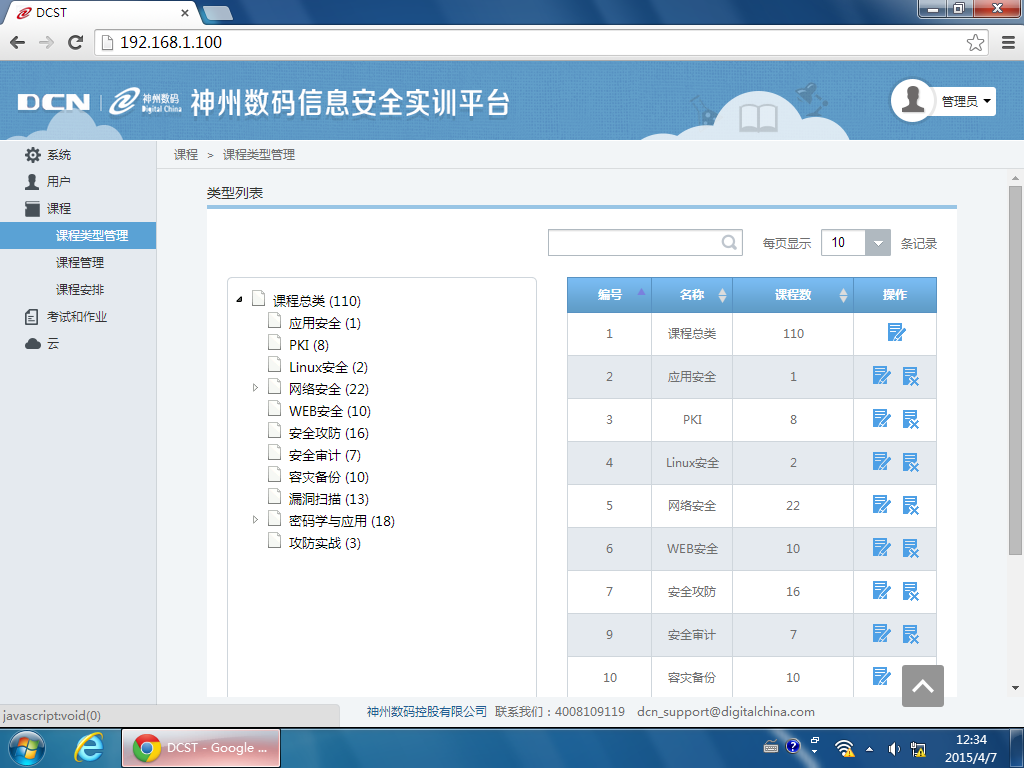Delete the 网络安全 table row
Viewport: 1024px width, 768px height.
(x=910, y=505)
